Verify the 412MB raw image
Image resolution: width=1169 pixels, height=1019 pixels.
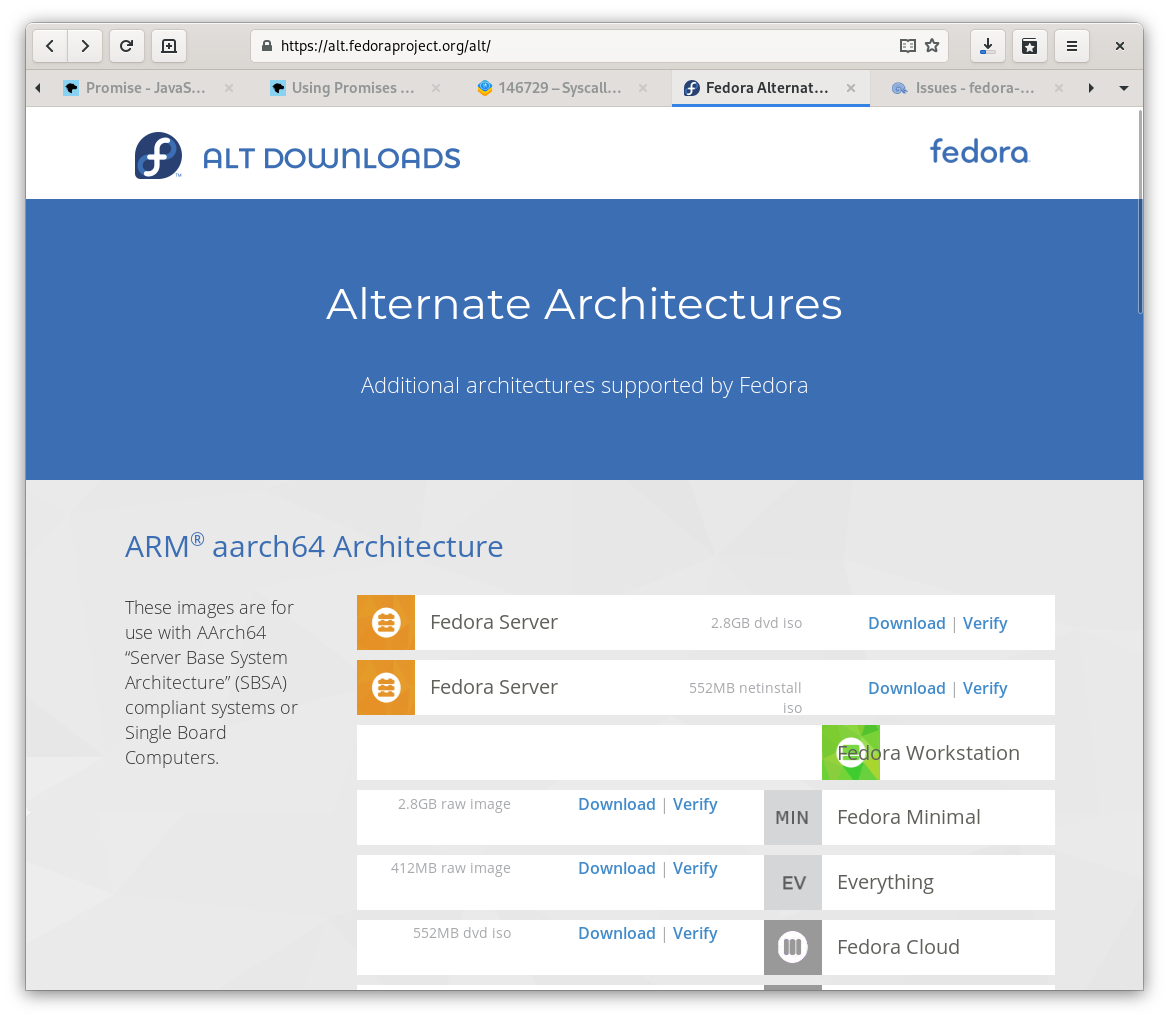pyautogui.click(x=695, y=868)
